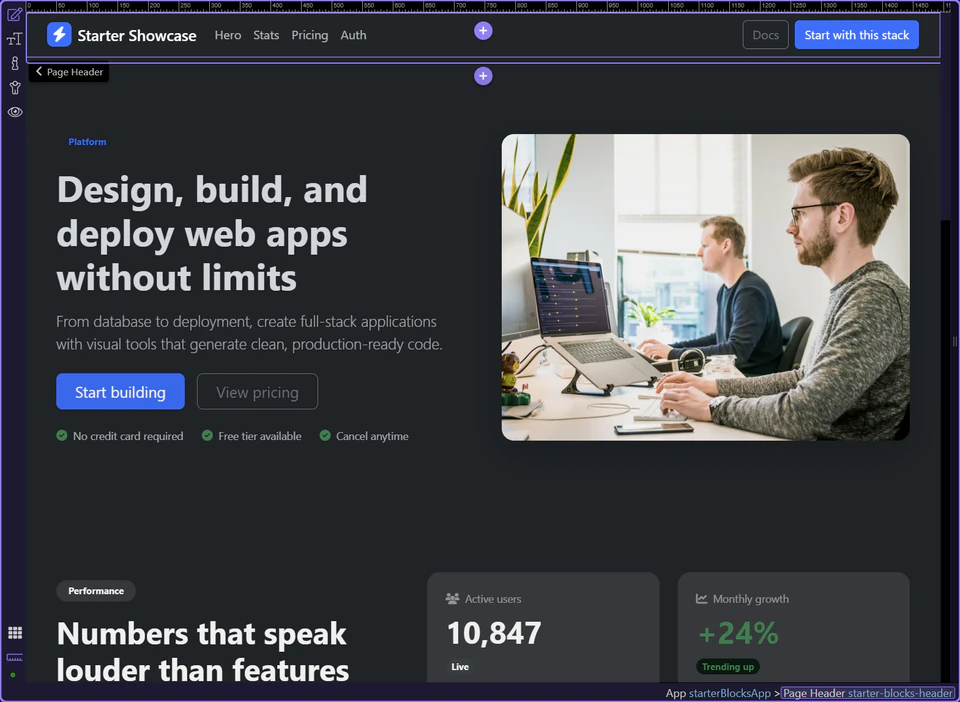Click the Start building button in the hero
960x702 pixels.
coord(120,391)
